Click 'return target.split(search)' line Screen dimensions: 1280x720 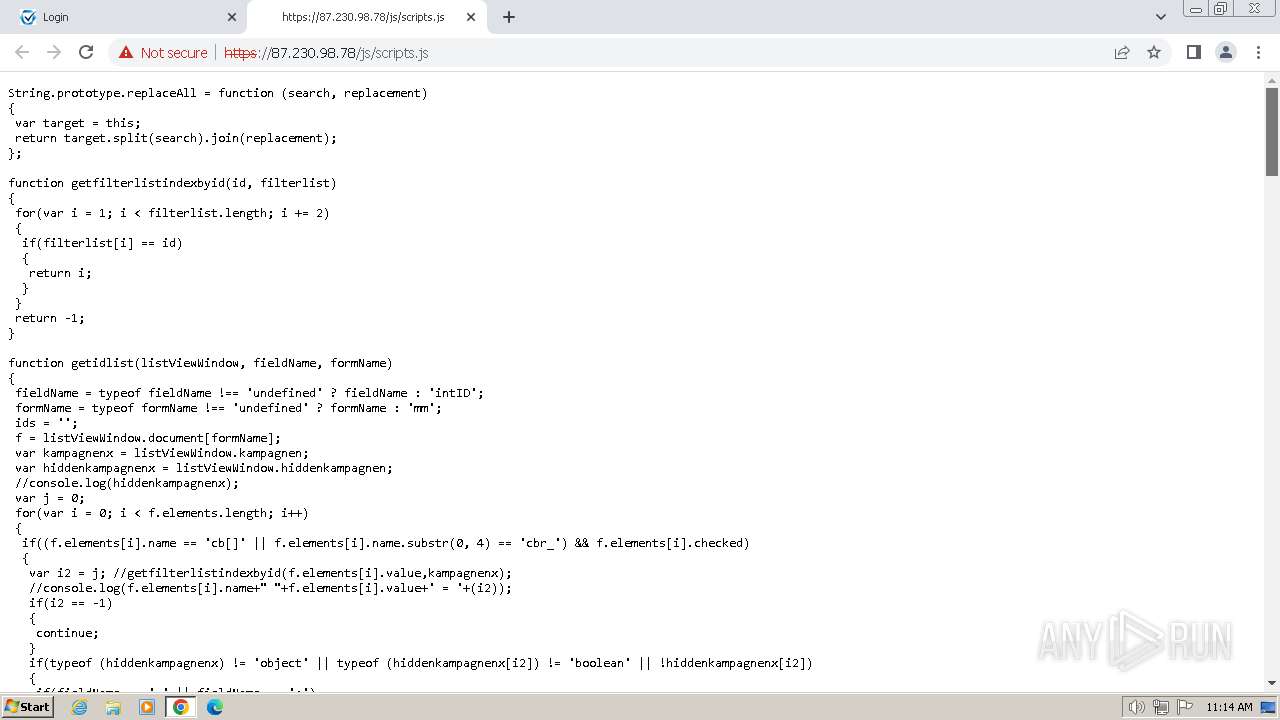pos(176,138)
